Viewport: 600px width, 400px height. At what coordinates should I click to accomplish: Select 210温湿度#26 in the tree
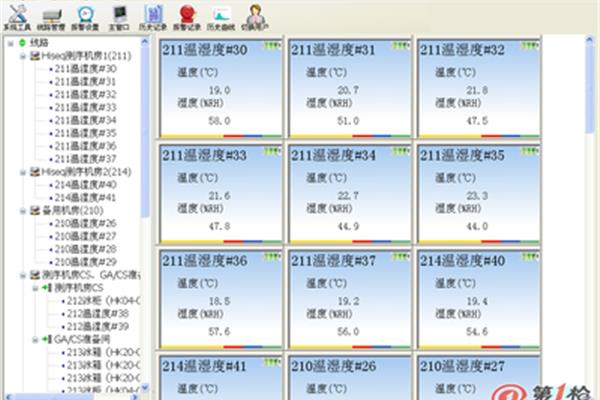(x=85, y=224)
